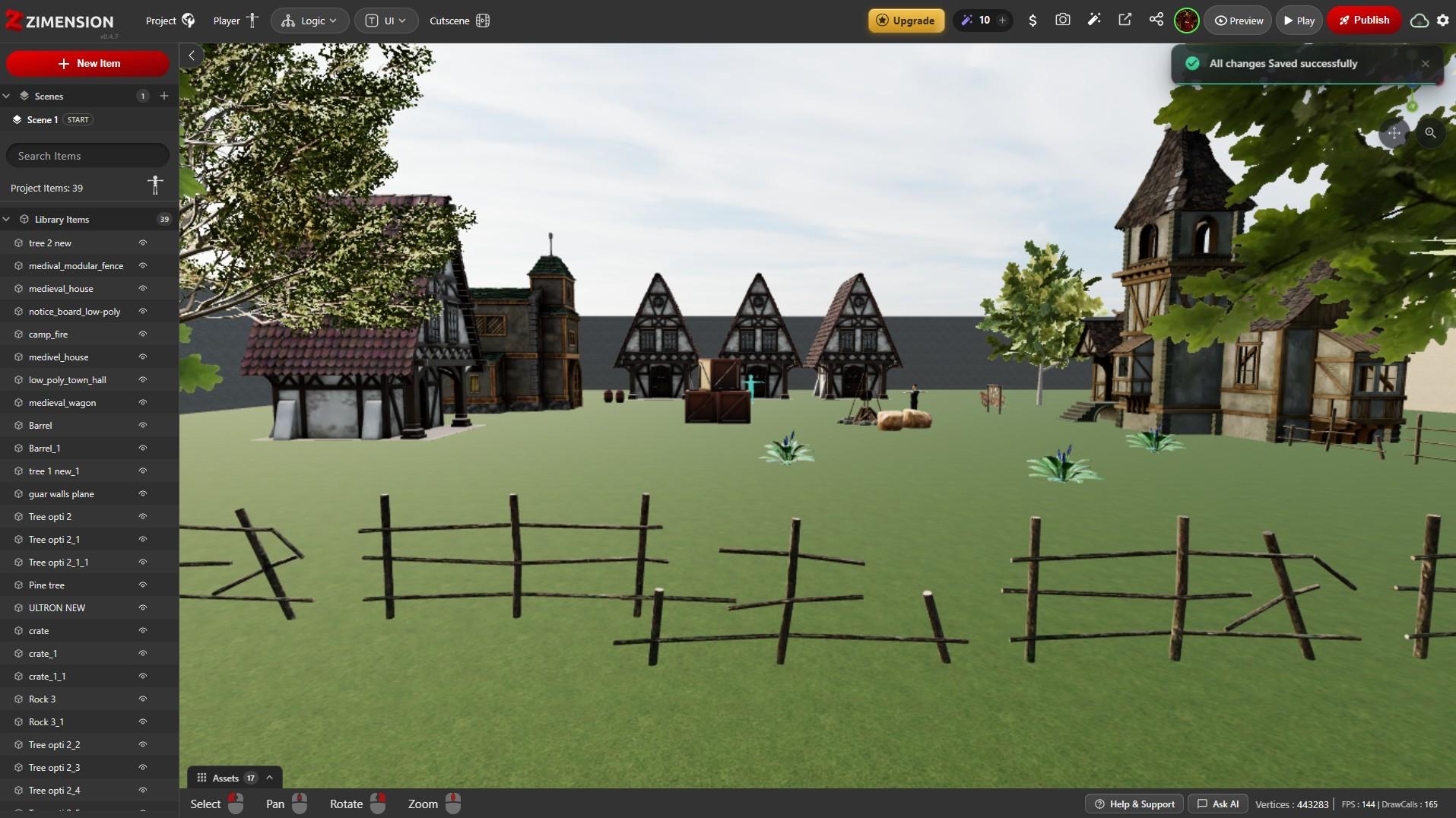Toggle visibility of ULTRON NEW

142,608
